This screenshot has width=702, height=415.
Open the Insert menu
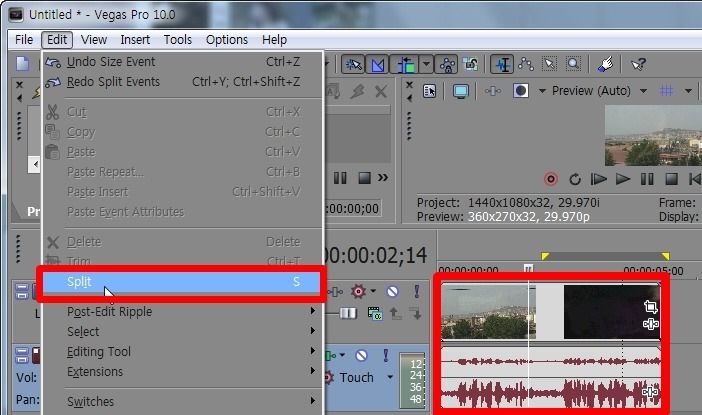pyautogui.click(x=135, y=40)
